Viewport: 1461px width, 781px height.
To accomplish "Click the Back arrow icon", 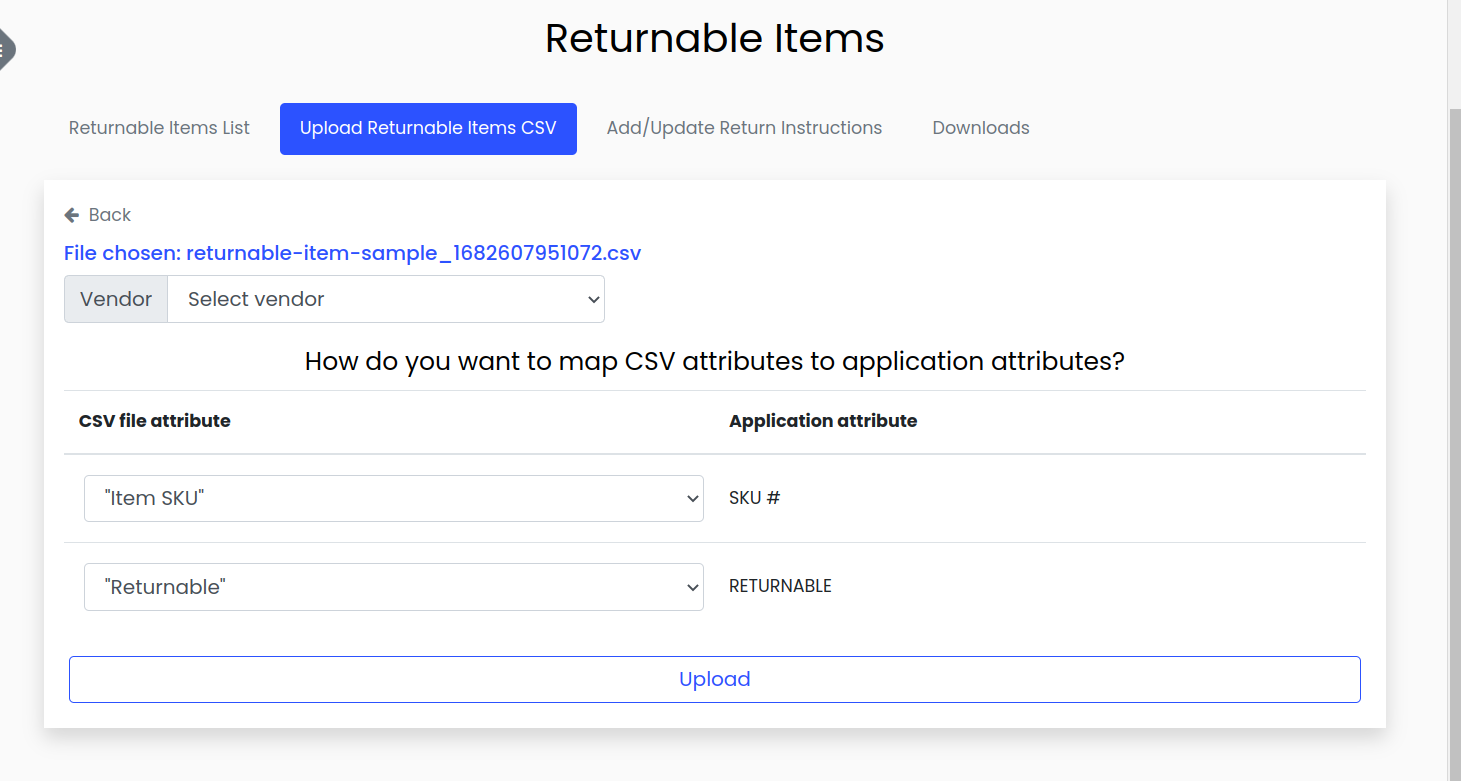I will pyautogui.click(x=72, y=215).
